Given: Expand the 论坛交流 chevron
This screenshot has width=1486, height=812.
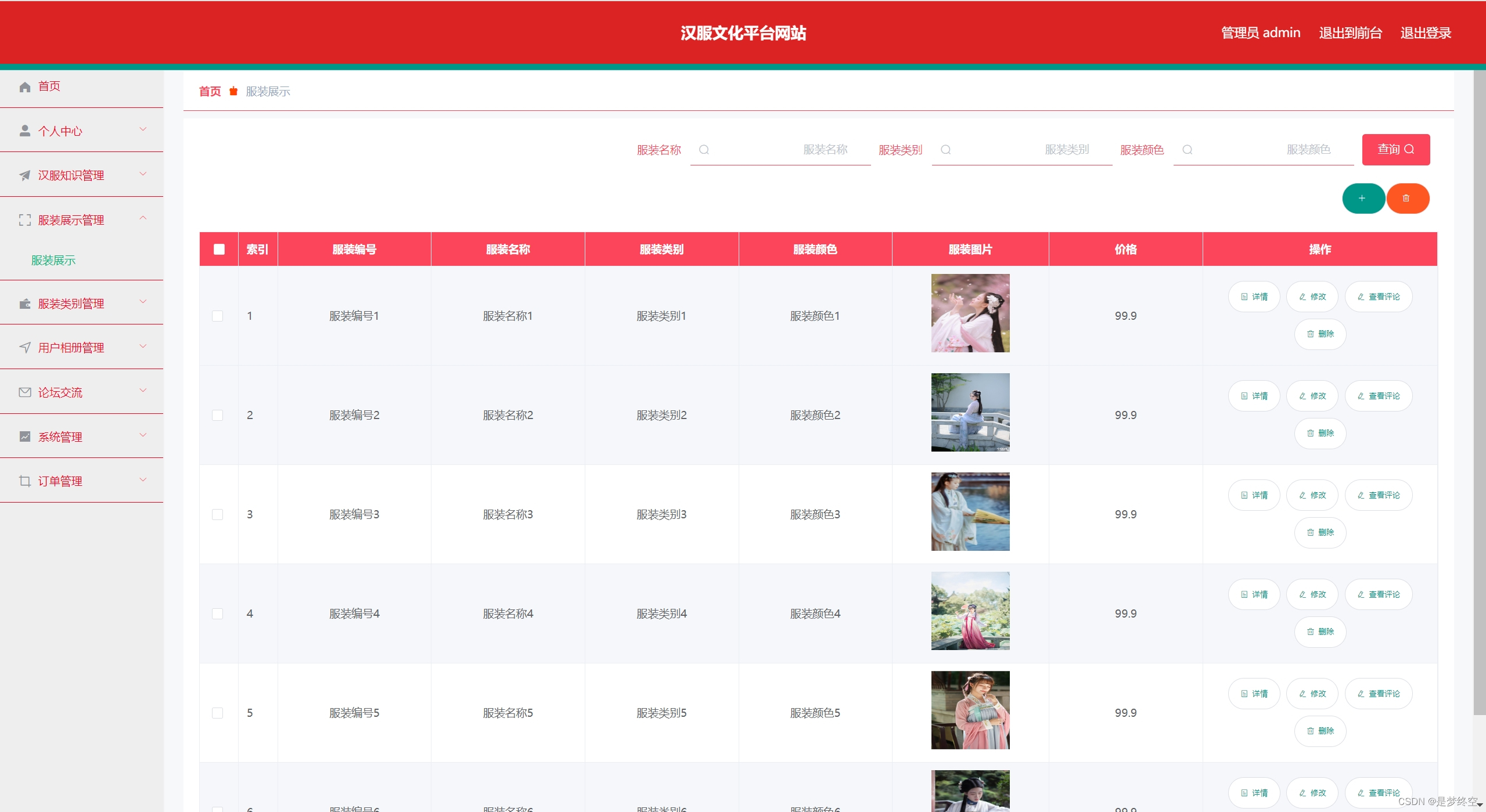Looking at the screenshot, I should coord(143,391).
